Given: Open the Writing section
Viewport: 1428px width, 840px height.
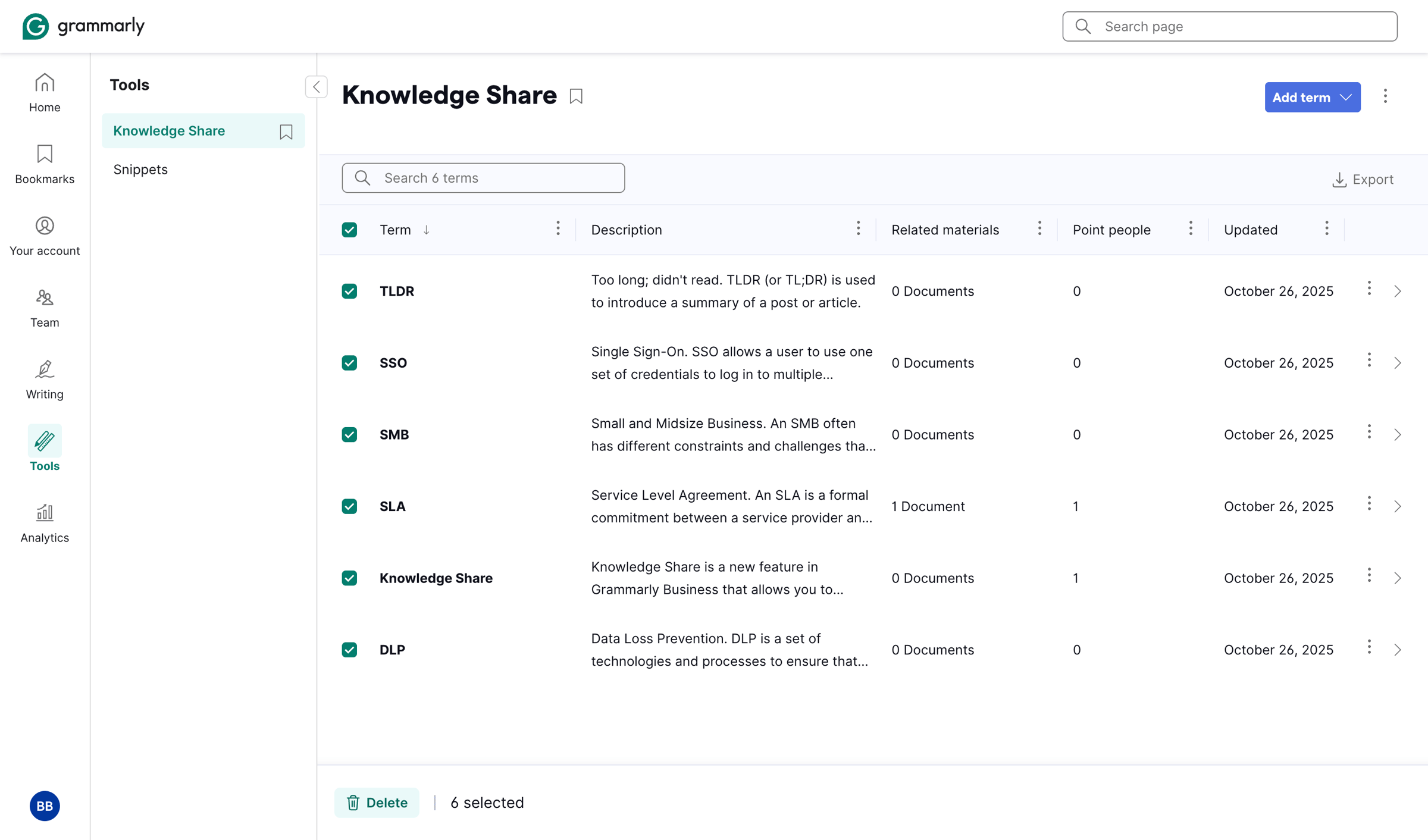Looking at the screenshot, I should (x=45, y=380).
